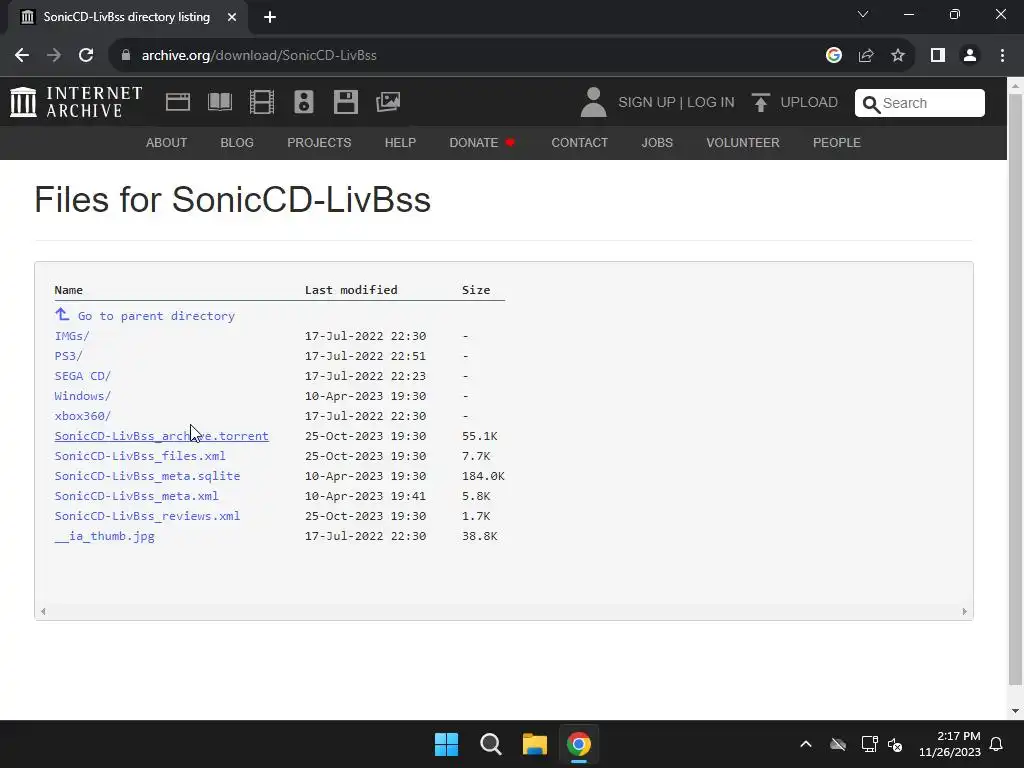Click the Chrome taskbar icon
This screenshot has width=1024, height=768.
(579, 744)
